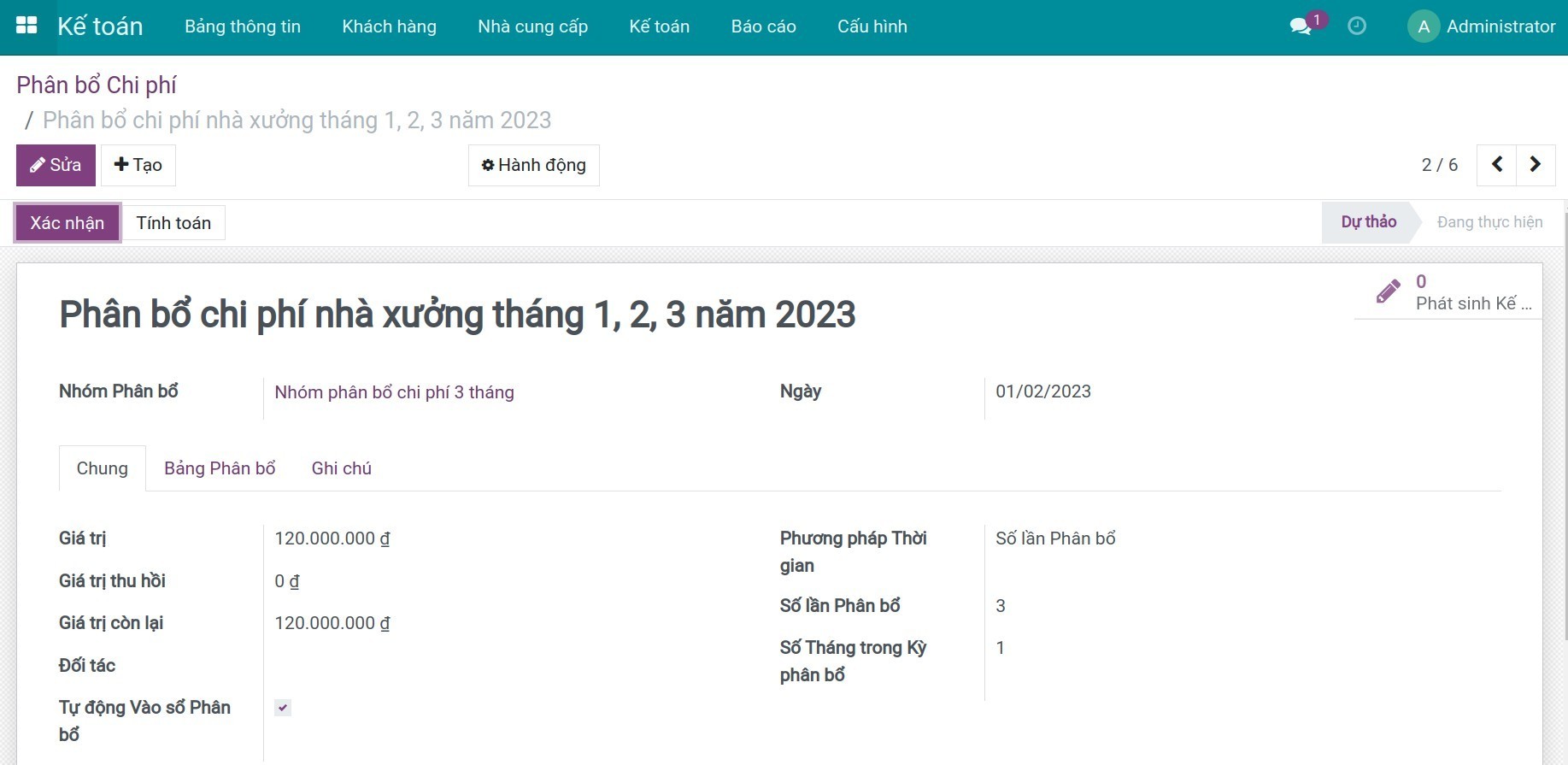Switch to Bảng Phân bổ tab
The height and width of the screenshot is (765, 1568).
tap(220, 468)
